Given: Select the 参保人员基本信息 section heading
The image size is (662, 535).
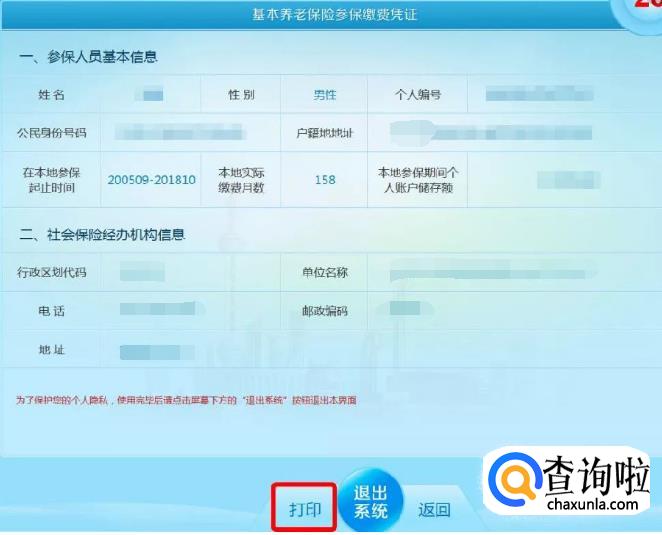Looking at the screenshot, I should tap(88, 57).
